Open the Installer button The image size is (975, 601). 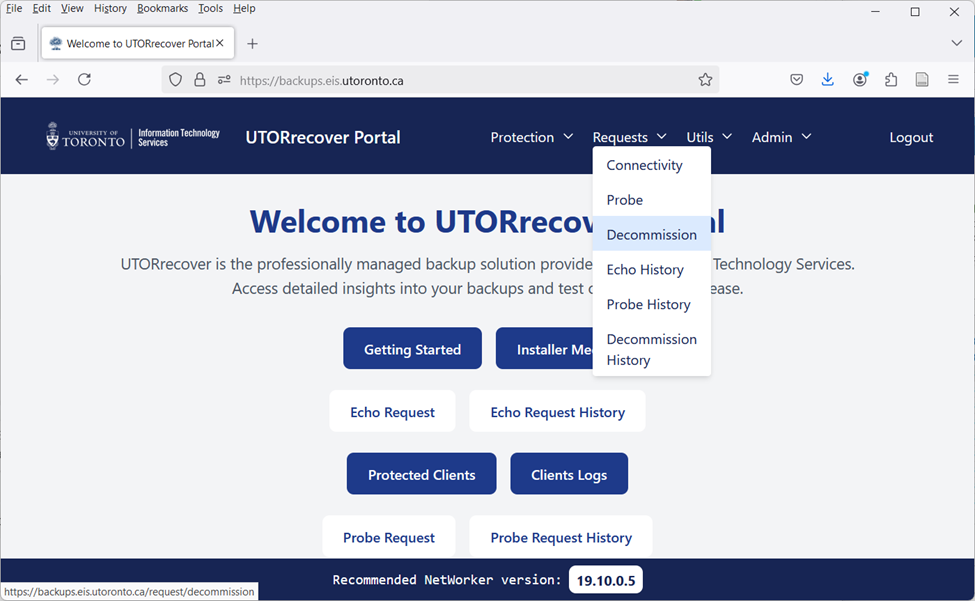click(x=545, y=349)
